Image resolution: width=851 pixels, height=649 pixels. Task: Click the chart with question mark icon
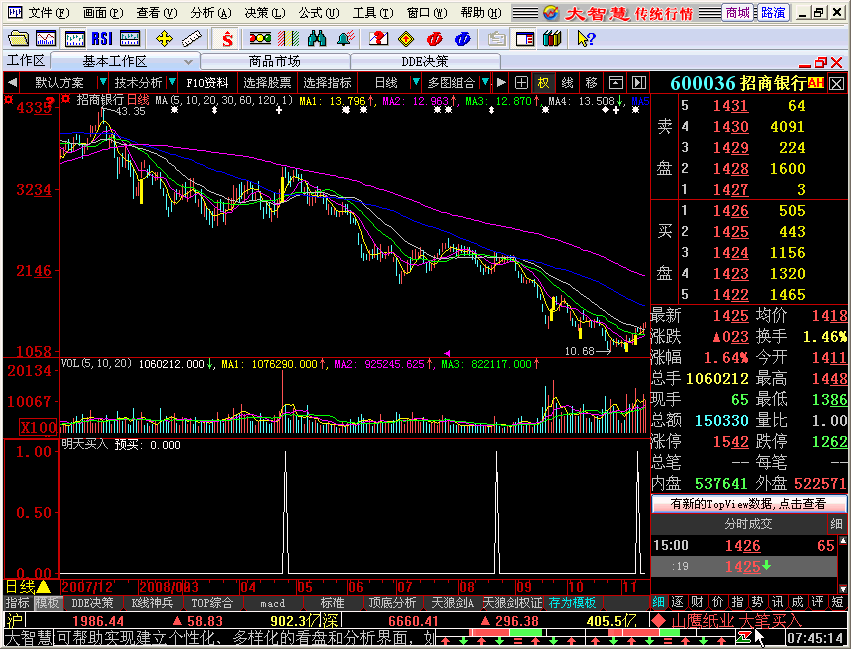(x=378, y=39)
